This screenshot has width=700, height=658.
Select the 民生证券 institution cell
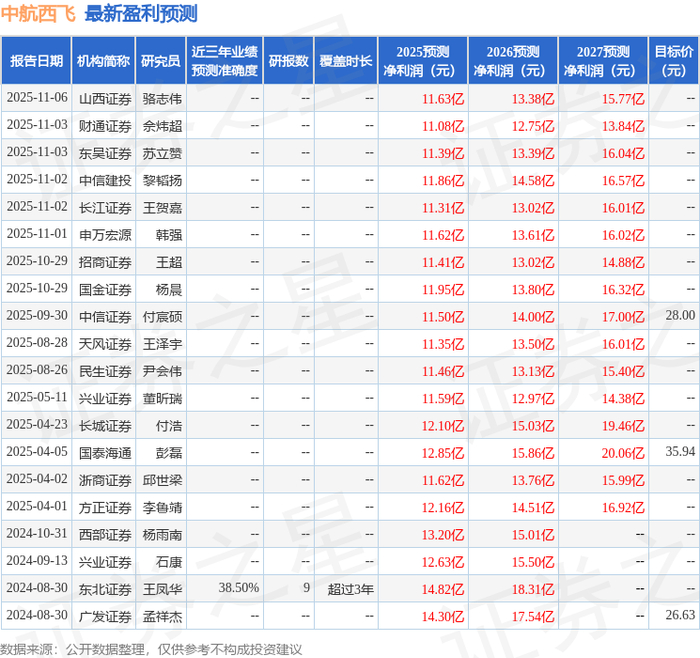click(105, 371)
